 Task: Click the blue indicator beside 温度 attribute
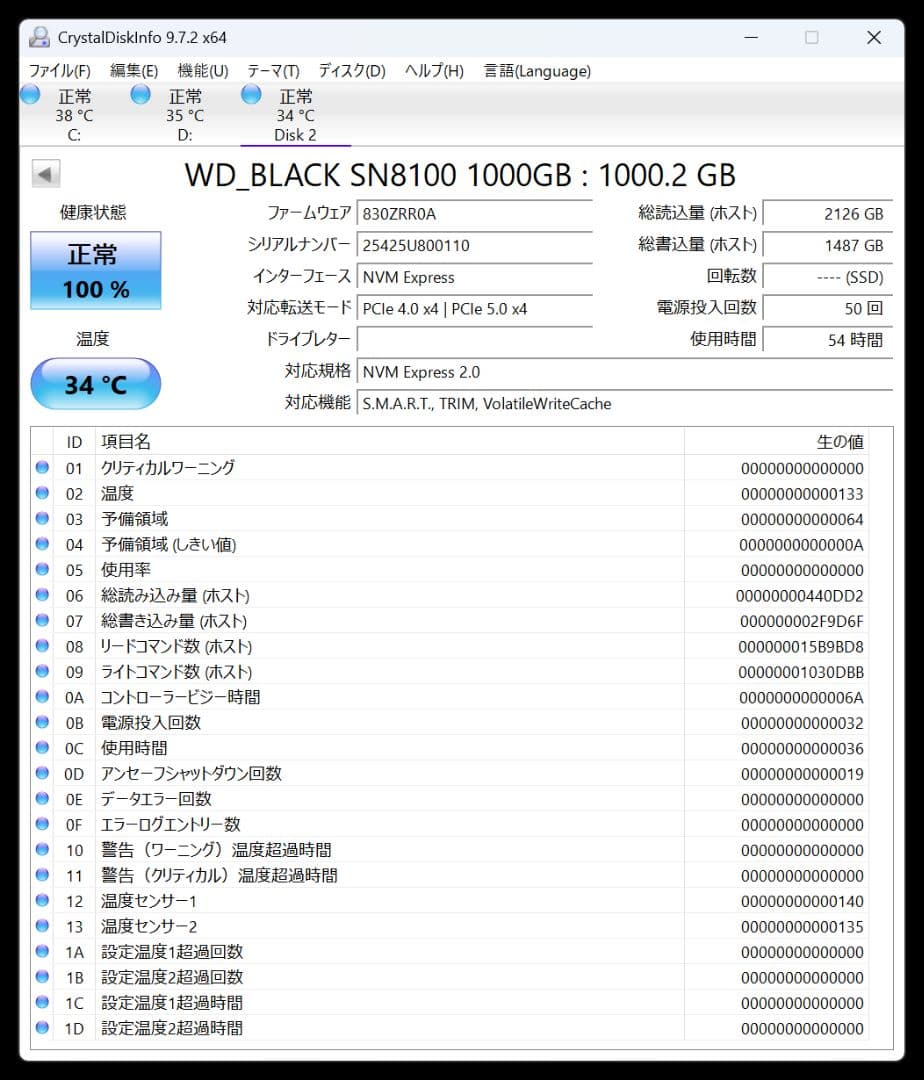point(41,492)
